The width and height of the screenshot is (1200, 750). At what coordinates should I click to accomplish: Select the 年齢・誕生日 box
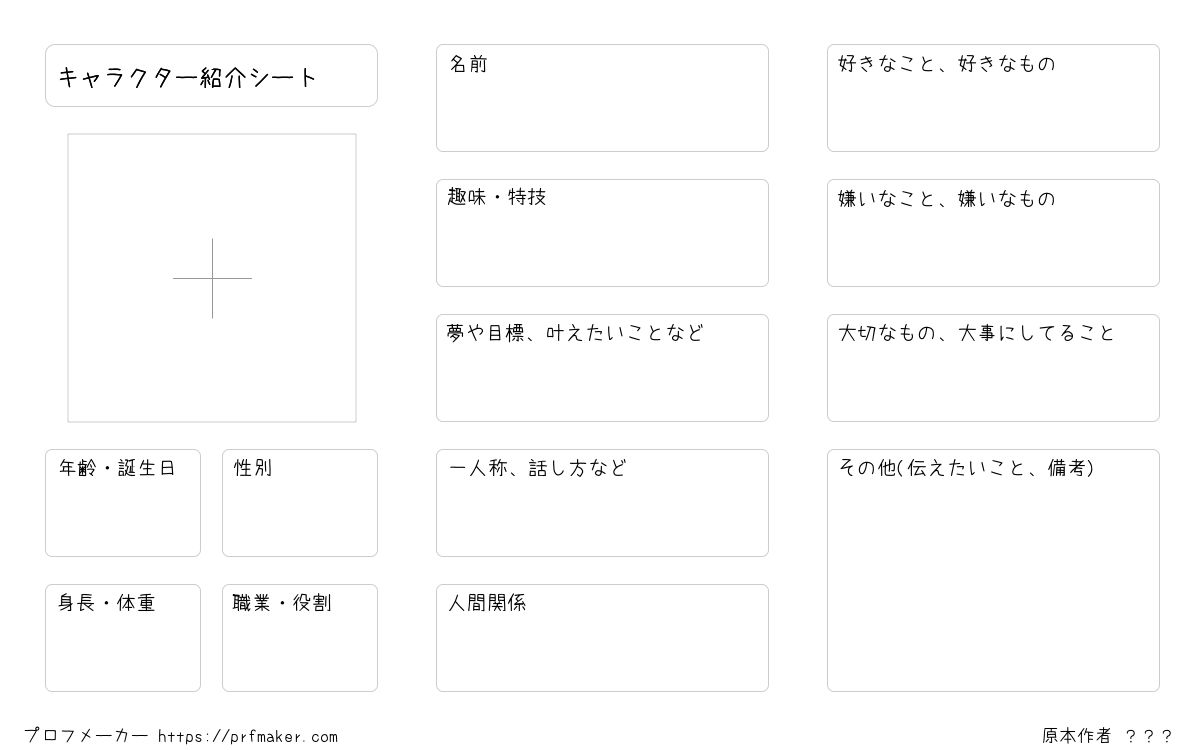[x=123, y=503]
